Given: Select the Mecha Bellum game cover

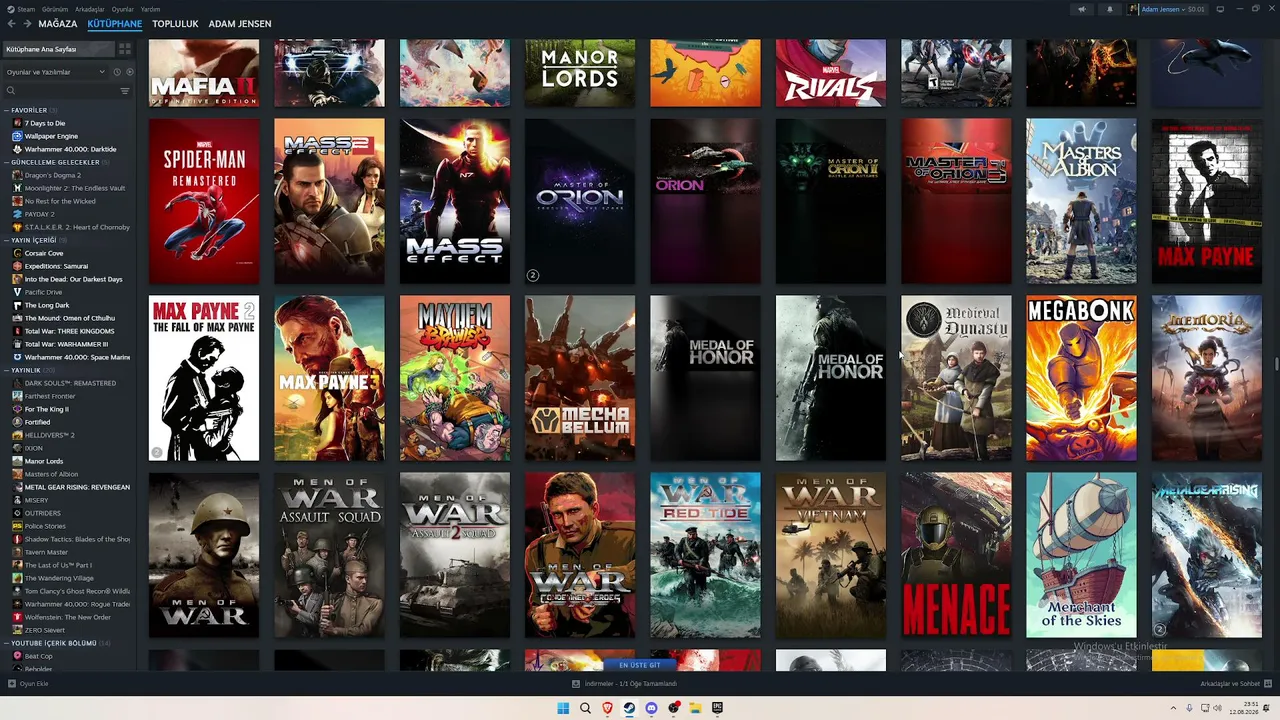Looking at the screenshot, I should click(x=580, y=378).
